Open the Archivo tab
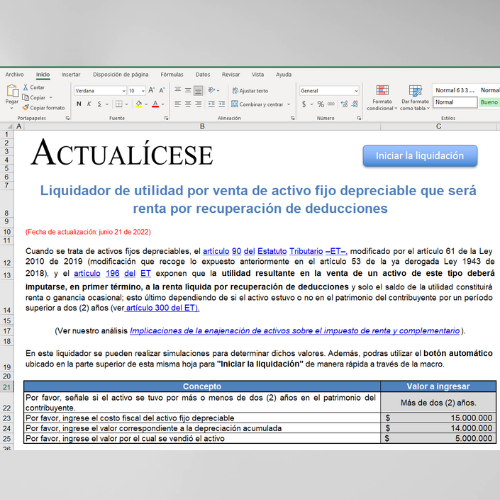The width and height of the screenshot is (500, 500). click(x=14, y=74)
